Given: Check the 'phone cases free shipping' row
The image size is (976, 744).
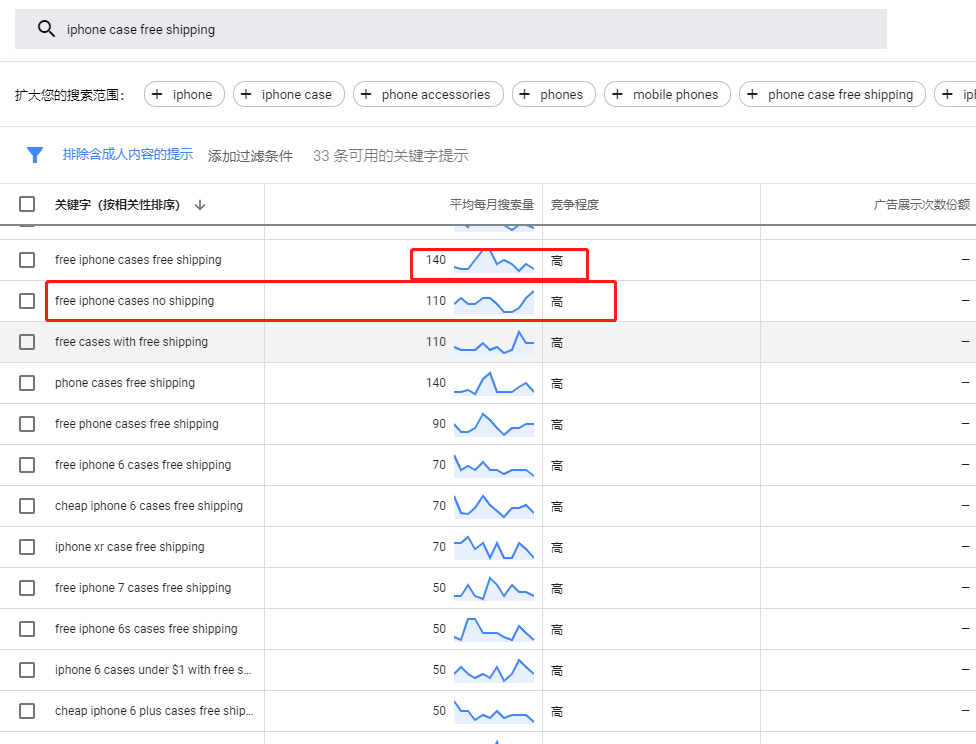Looking at the screenshot, I should pos(27,383).
